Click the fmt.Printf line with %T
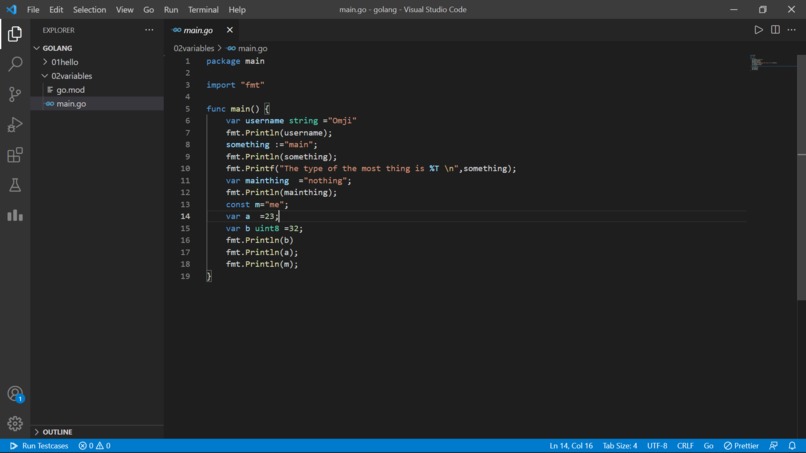 (x=371, y=168)
